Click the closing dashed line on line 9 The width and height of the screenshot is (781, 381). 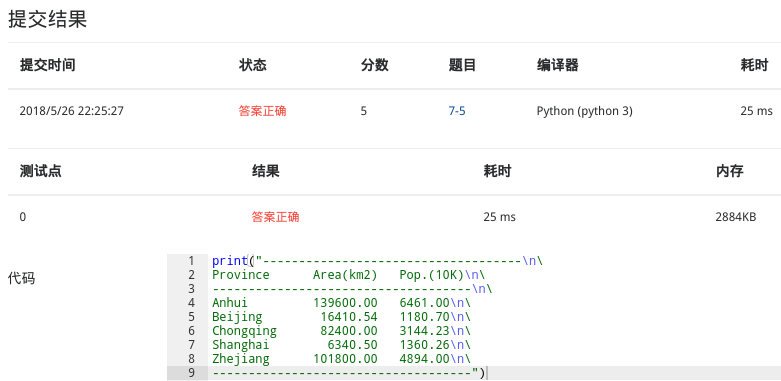pos(342,373)
